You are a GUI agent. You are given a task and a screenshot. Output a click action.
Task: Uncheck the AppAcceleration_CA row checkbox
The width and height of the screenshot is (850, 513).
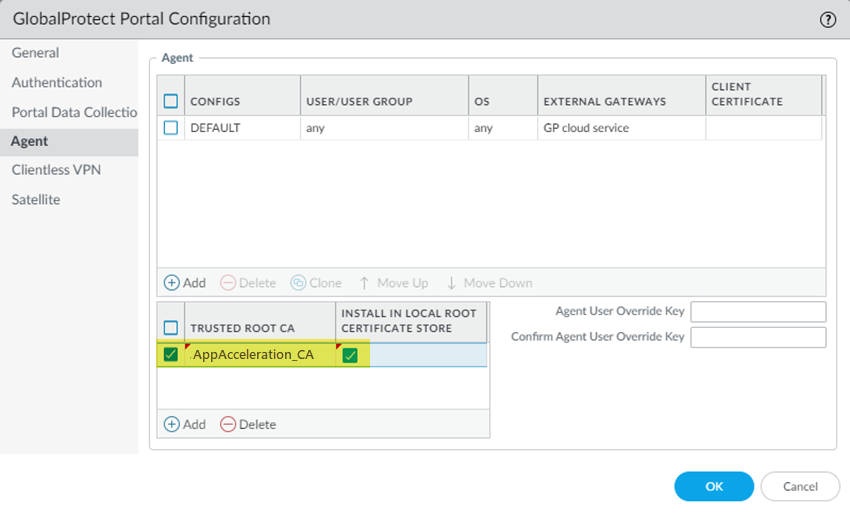(171, 354)
